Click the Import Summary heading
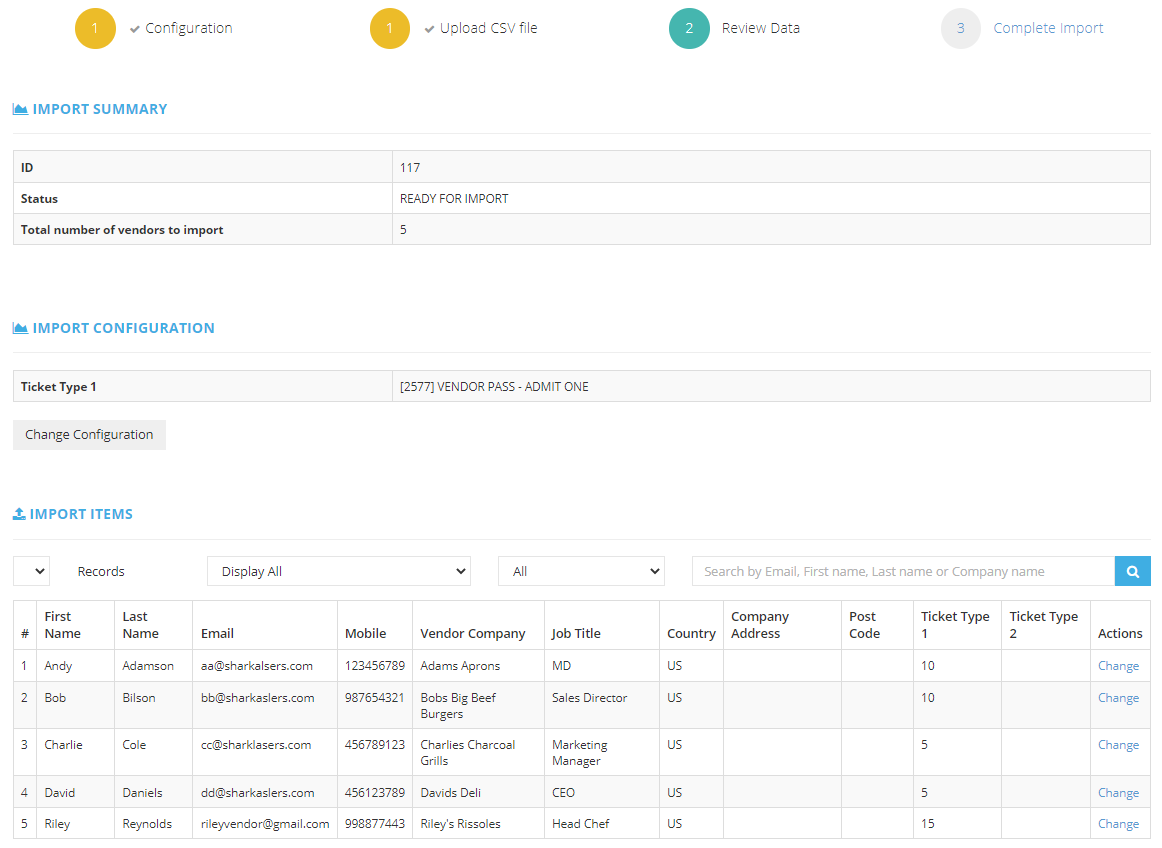 click(99, 109)
